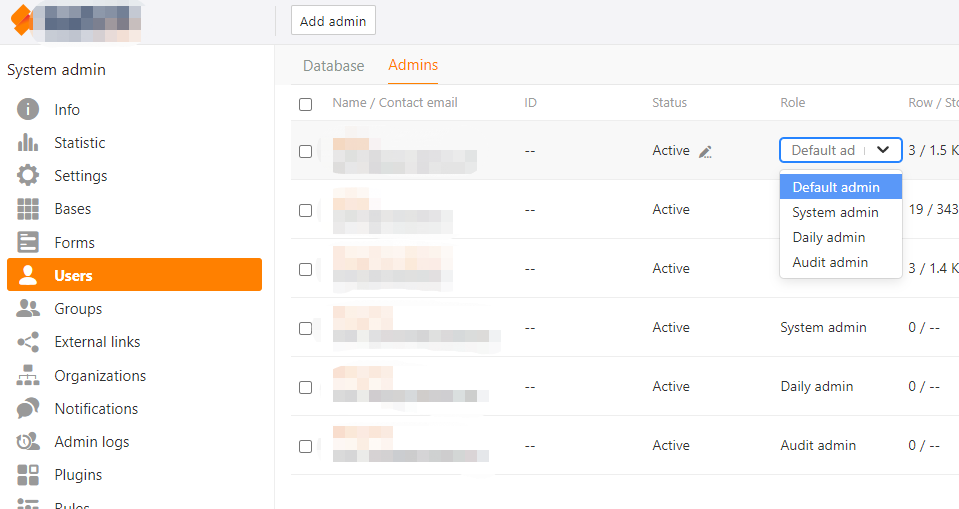This screenshot has height=509, width=959.
Task: Choose System admin from role dropdown
Action: 835,212
